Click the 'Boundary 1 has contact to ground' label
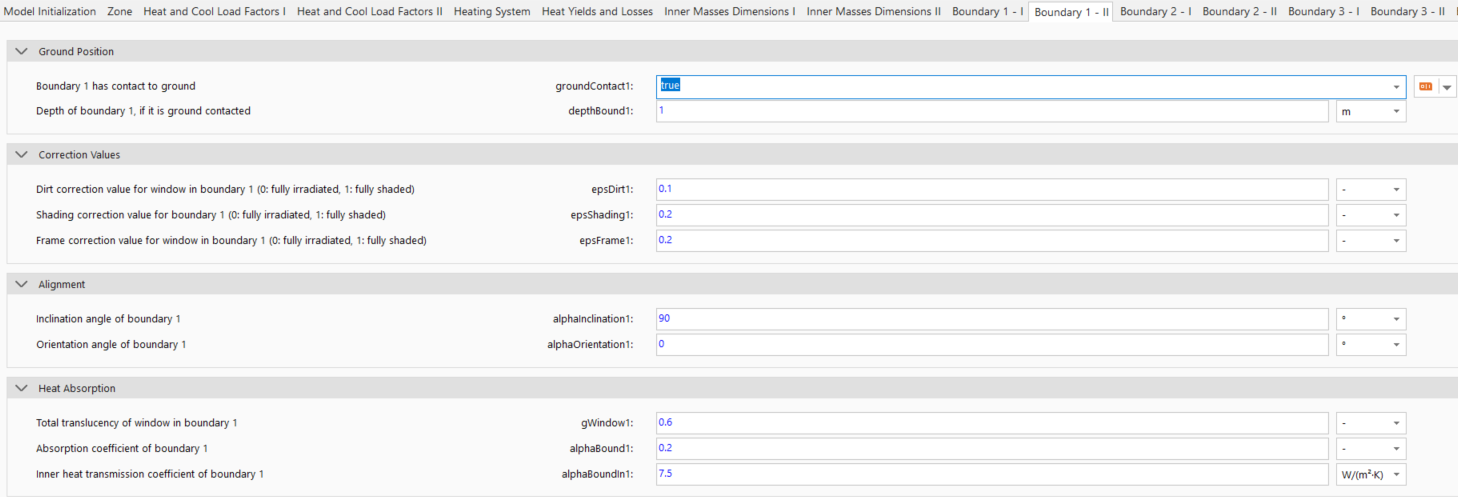The height and width of the screenshot is (497, 1458). point(116,86)
